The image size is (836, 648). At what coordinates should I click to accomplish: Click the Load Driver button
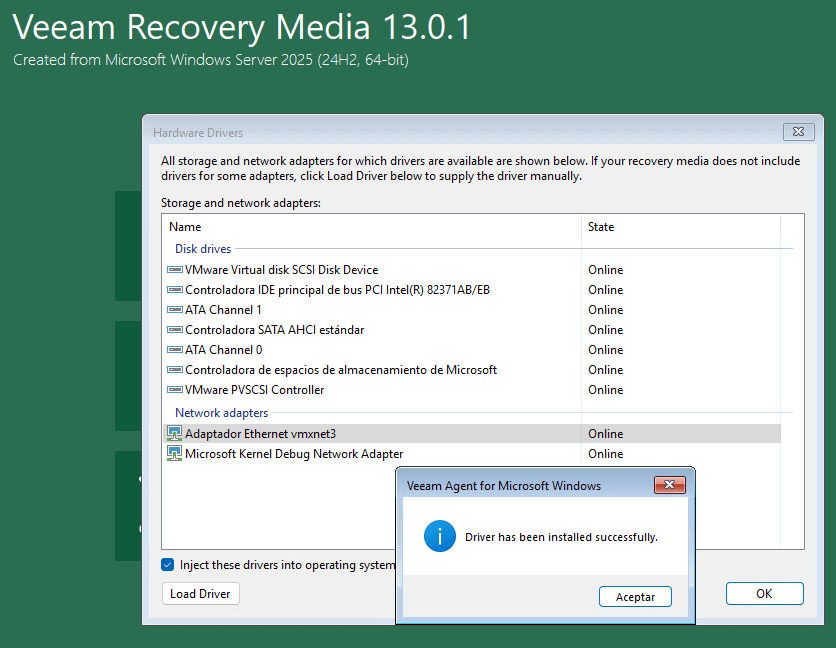tap(200, 594)
